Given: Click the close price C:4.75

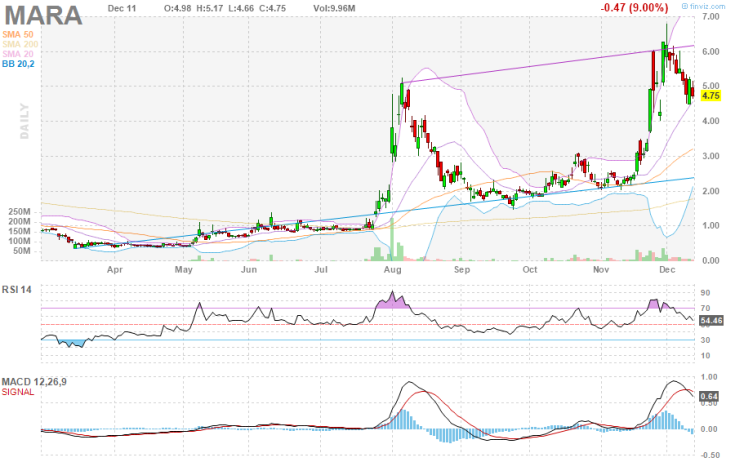Looking at the screenshot, I should coord(272,8).
